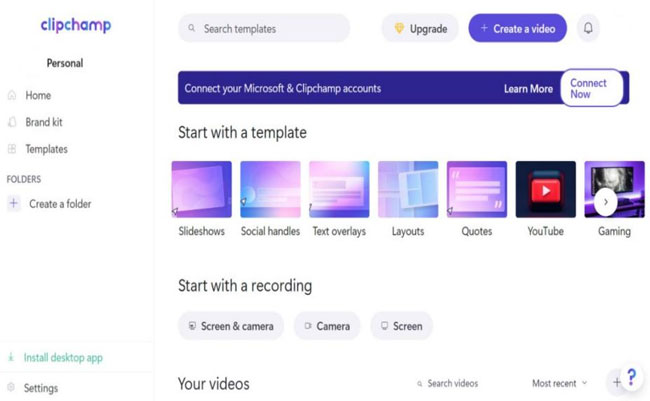Click the plus icon beside Create a folder
650x401 pixels.
click(x=14, y=203)
